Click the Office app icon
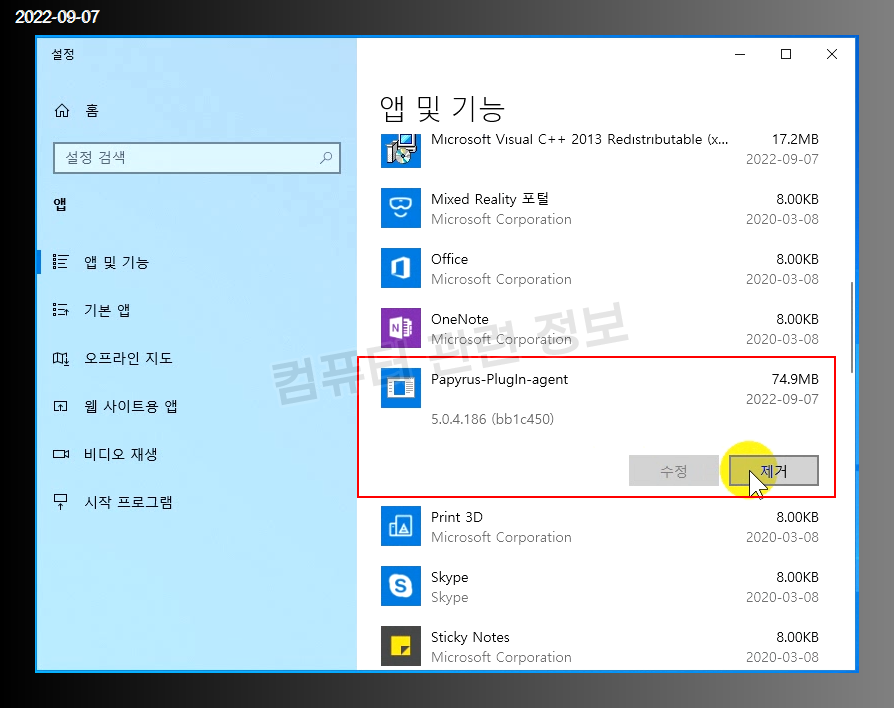This screenshot has height=708, width=894. click(401, 268)
